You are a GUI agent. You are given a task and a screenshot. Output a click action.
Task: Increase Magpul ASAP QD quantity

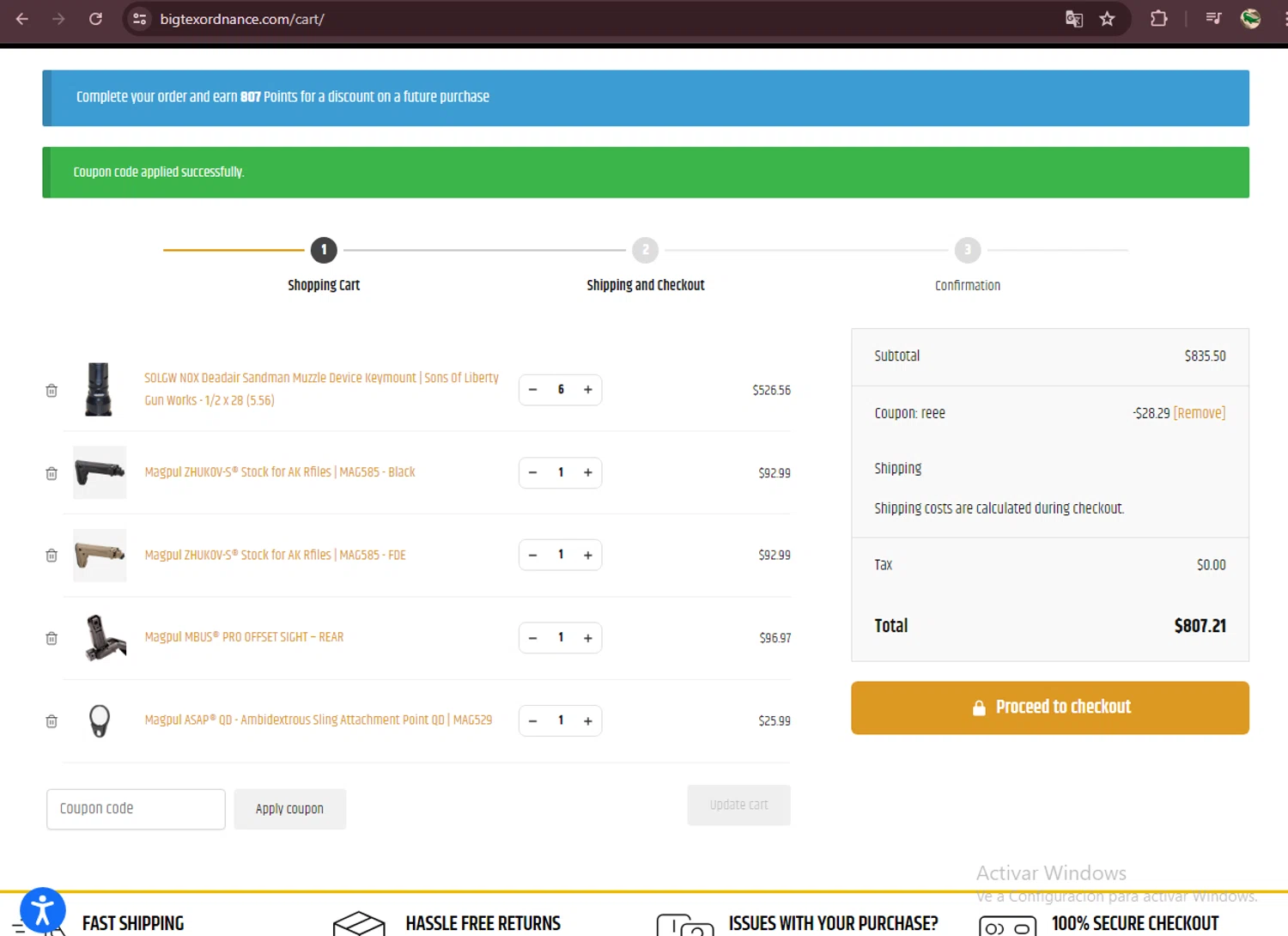[x=588, y=720]
